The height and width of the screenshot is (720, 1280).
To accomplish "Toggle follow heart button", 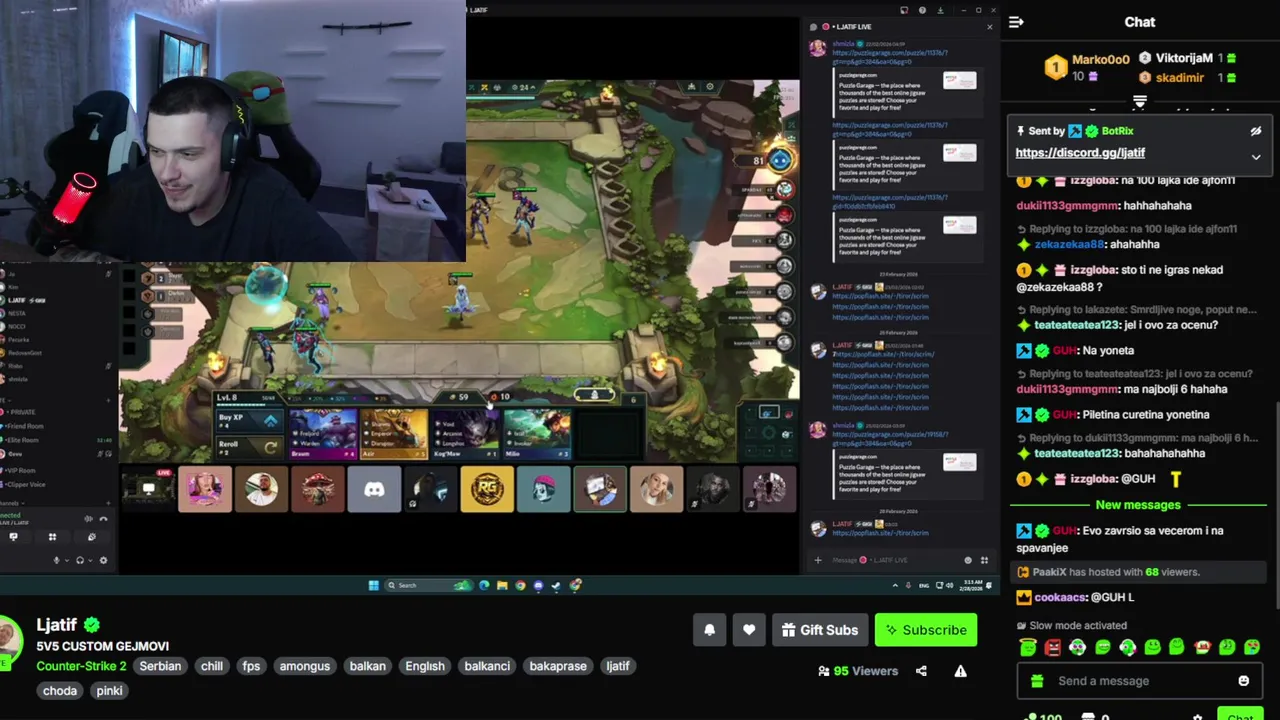I will click(749, 630).
